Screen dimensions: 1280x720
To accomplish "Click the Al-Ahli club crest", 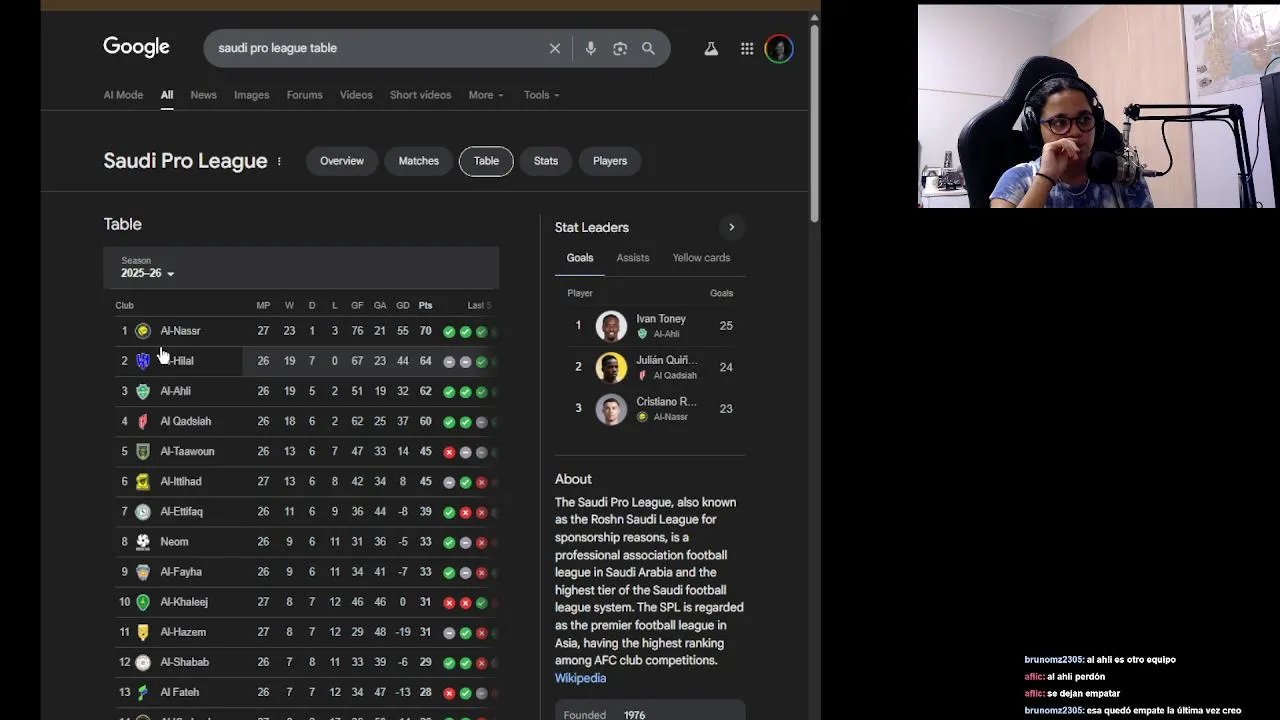I will coord(143,391).
